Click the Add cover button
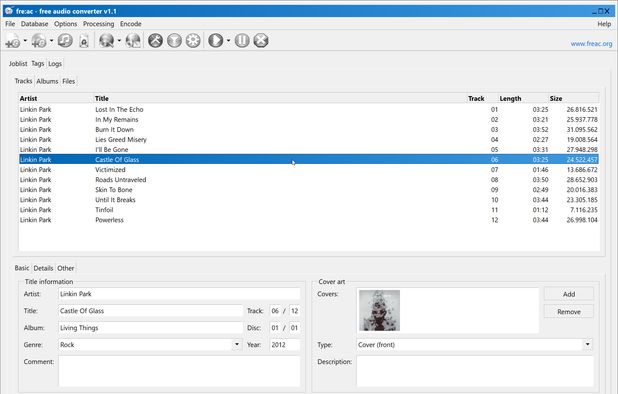Image resolution: width=618 pixels, height=394 pixels. click(x=569, y=294)
